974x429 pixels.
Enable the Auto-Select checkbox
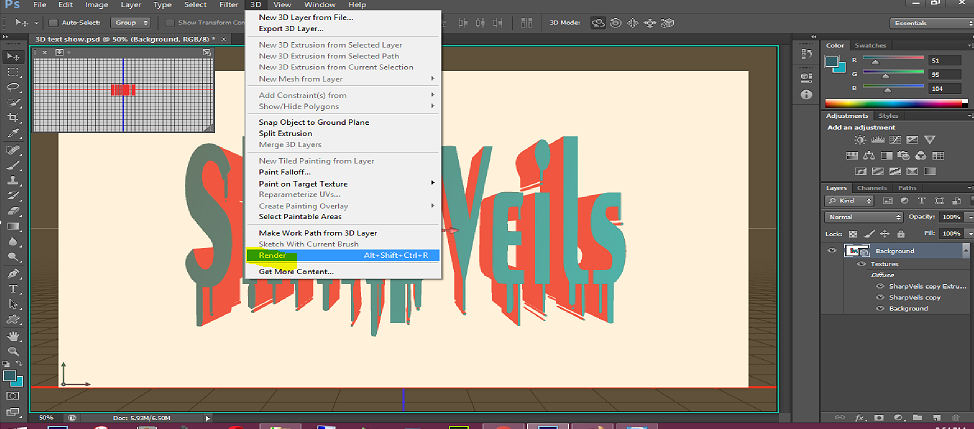[x=53, y=22]
